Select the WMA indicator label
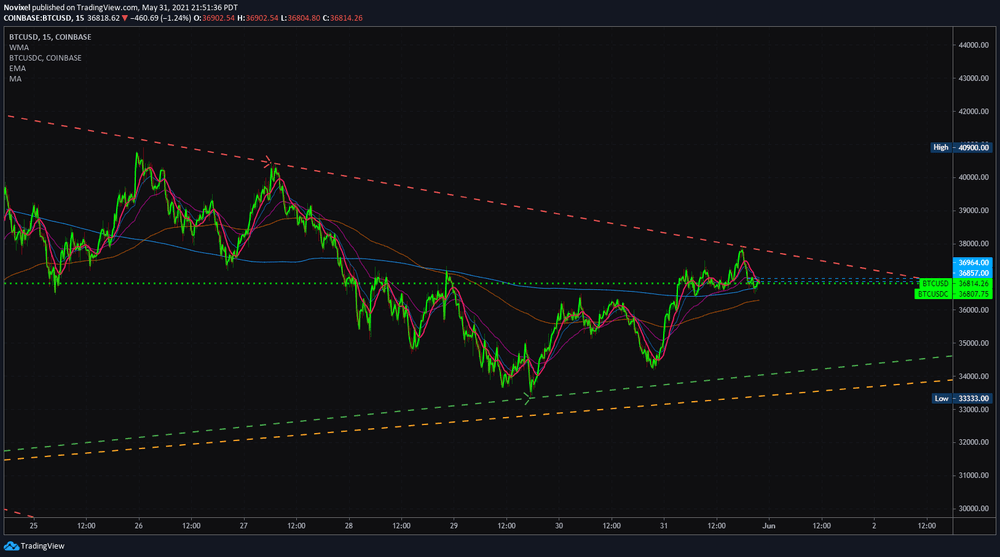This screenshot has height=557, width=1000. (18, 47)
